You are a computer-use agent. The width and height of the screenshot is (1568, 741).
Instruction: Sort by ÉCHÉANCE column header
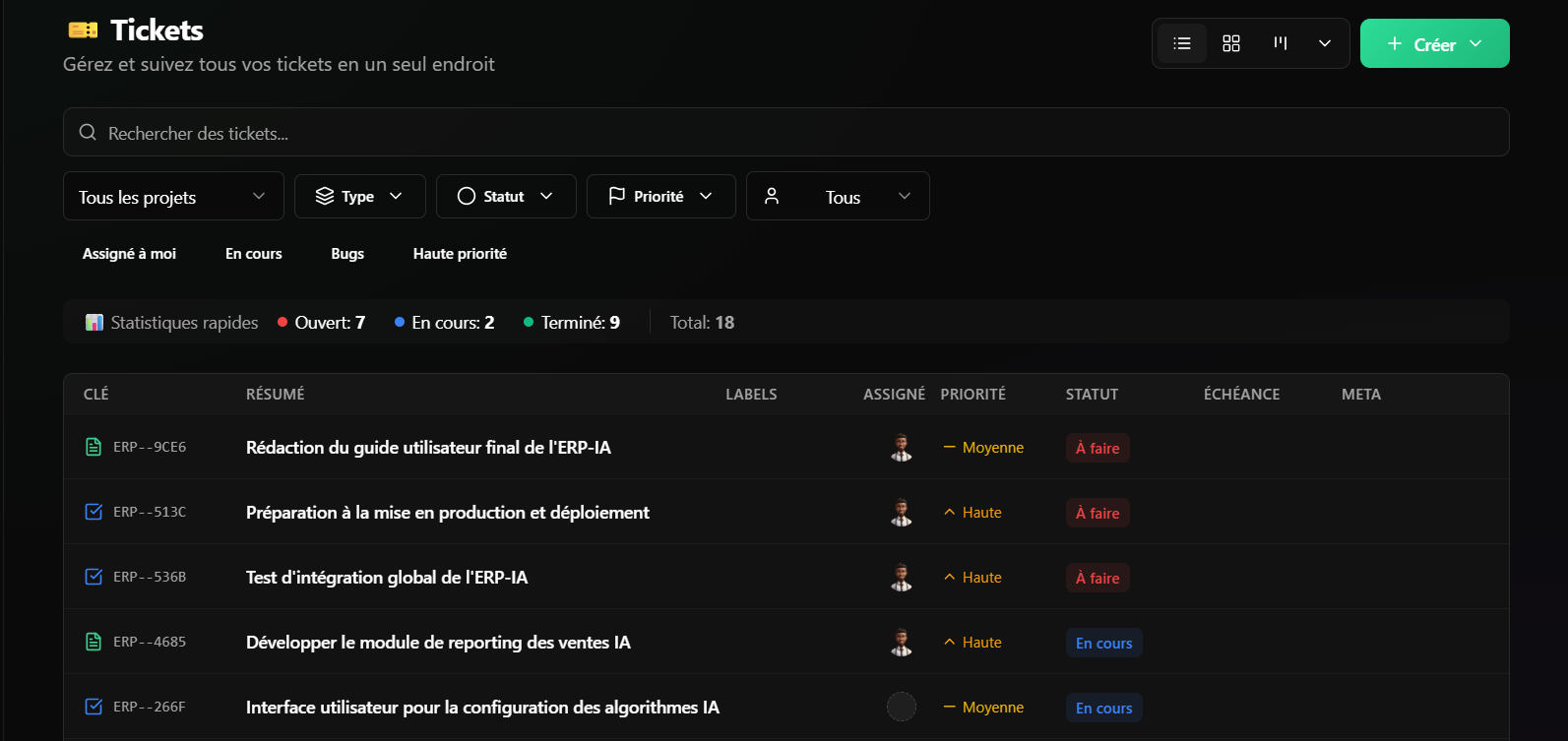(1242, 394)
